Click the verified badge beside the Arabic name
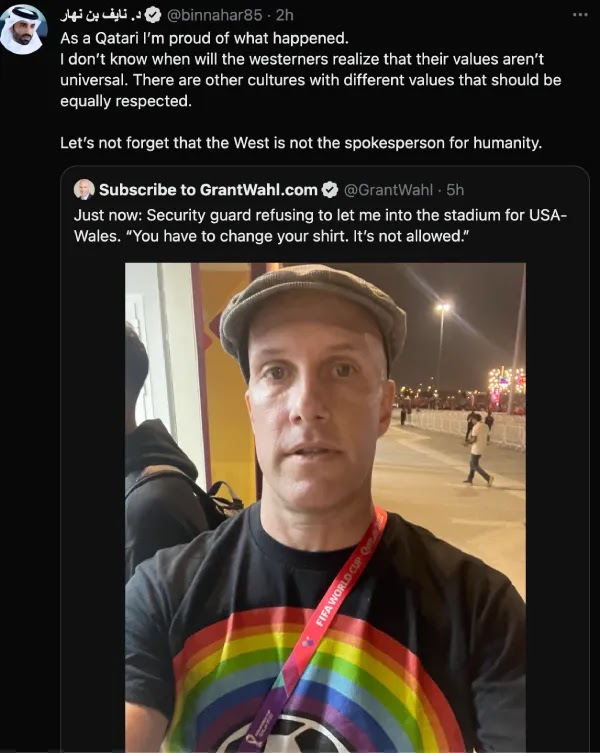The height and width of the screenshot is (753, 600). (x=153, y=15)
